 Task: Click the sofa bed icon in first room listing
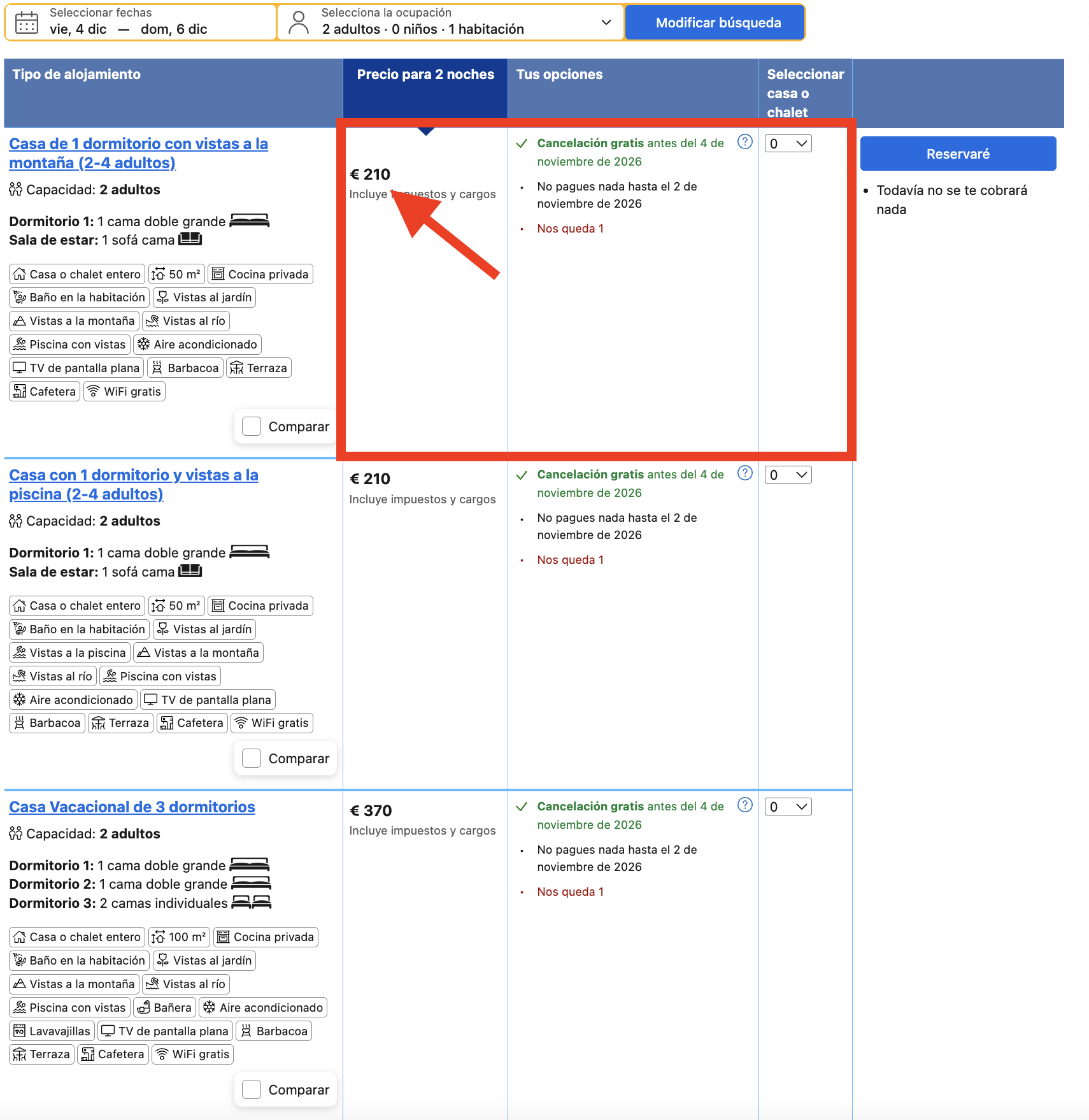pos(190,239)
